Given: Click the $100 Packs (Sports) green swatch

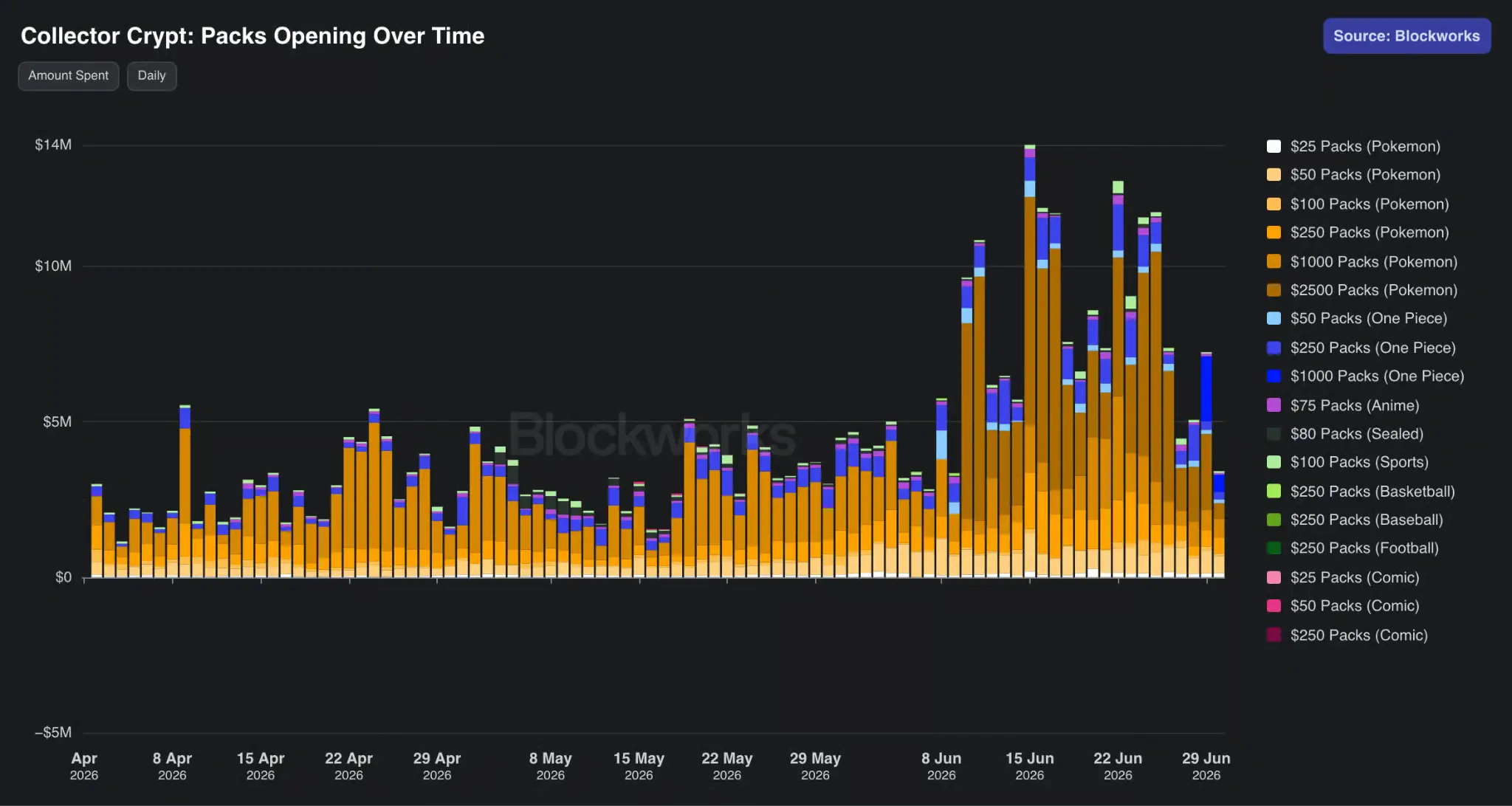Looking at the screenshot, I should (x=1274, y=462).
